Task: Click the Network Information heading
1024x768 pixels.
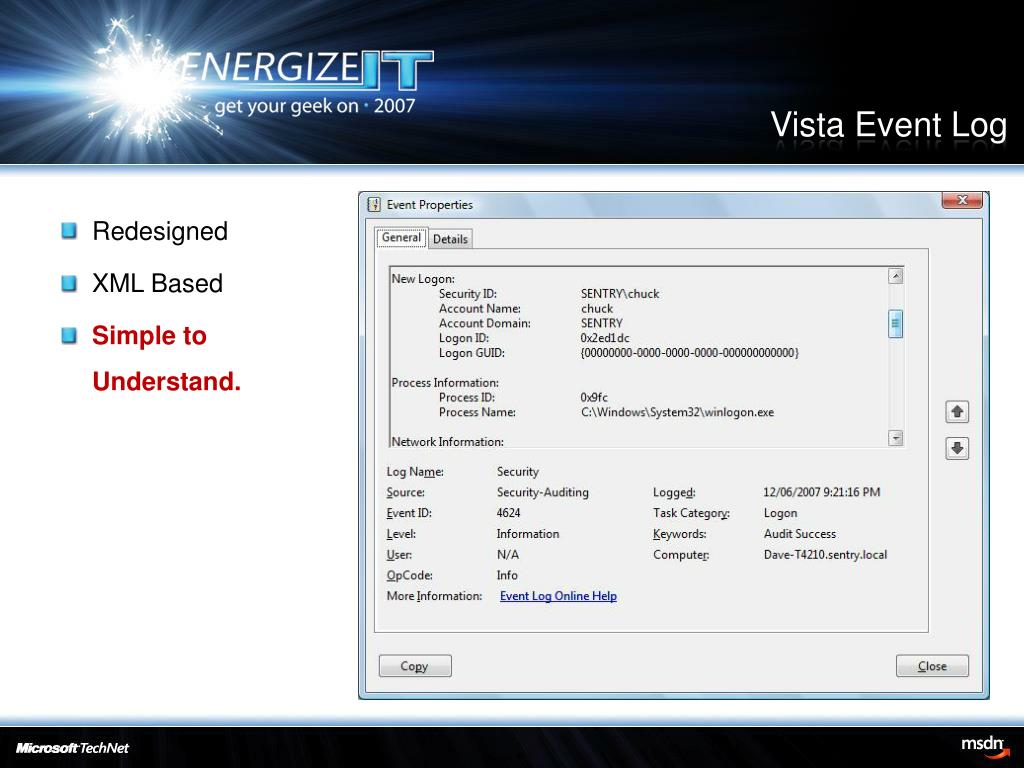Action: click(447, 441)
